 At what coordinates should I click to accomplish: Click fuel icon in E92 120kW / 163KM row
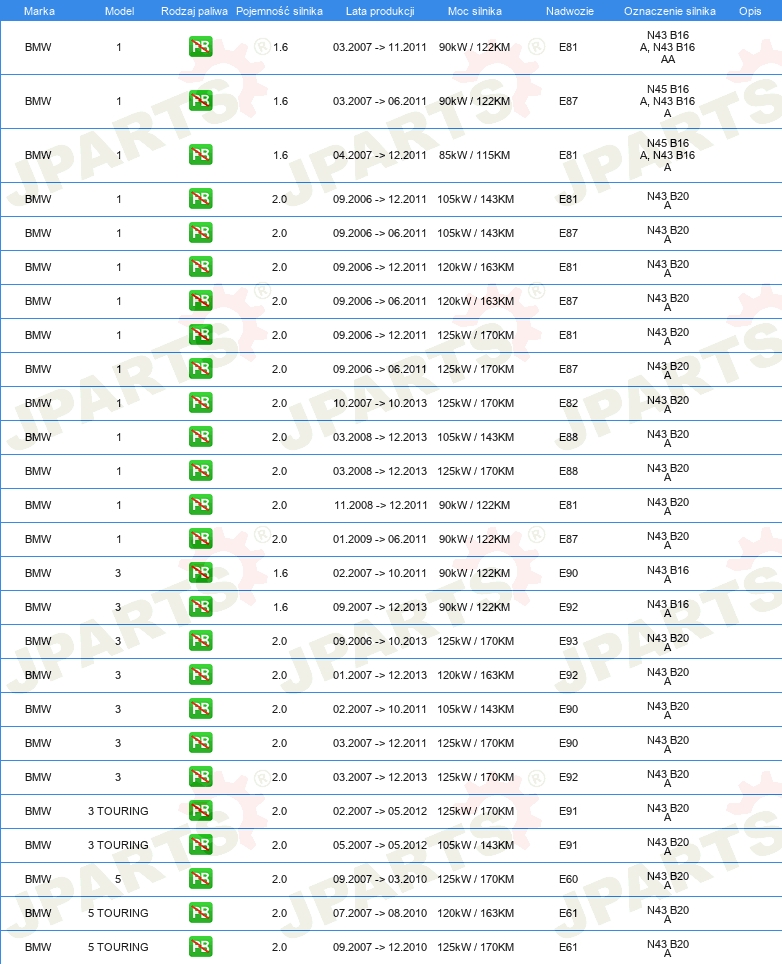pyautogui.click(x=200, y=675)
